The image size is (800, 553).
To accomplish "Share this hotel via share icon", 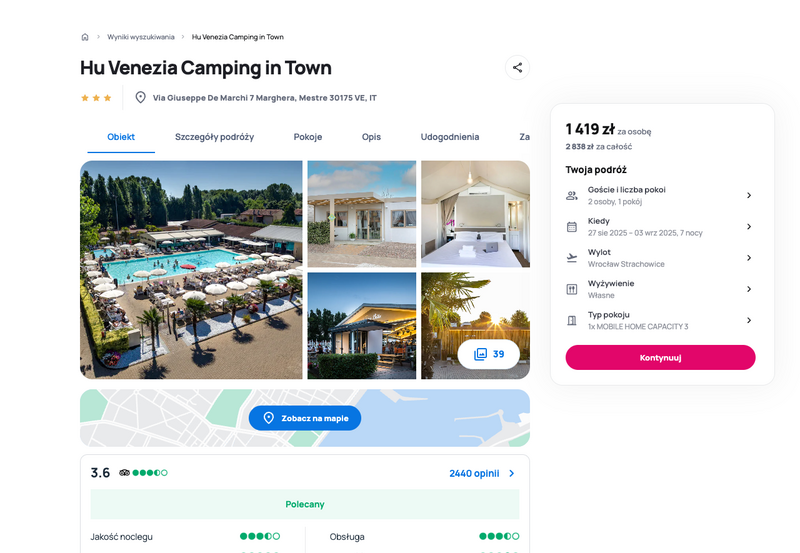I will [x=517, y=67].
